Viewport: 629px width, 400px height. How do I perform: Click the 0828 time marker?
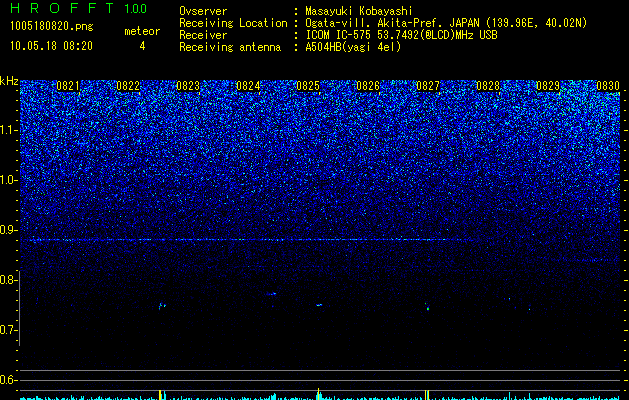point(488,86)
